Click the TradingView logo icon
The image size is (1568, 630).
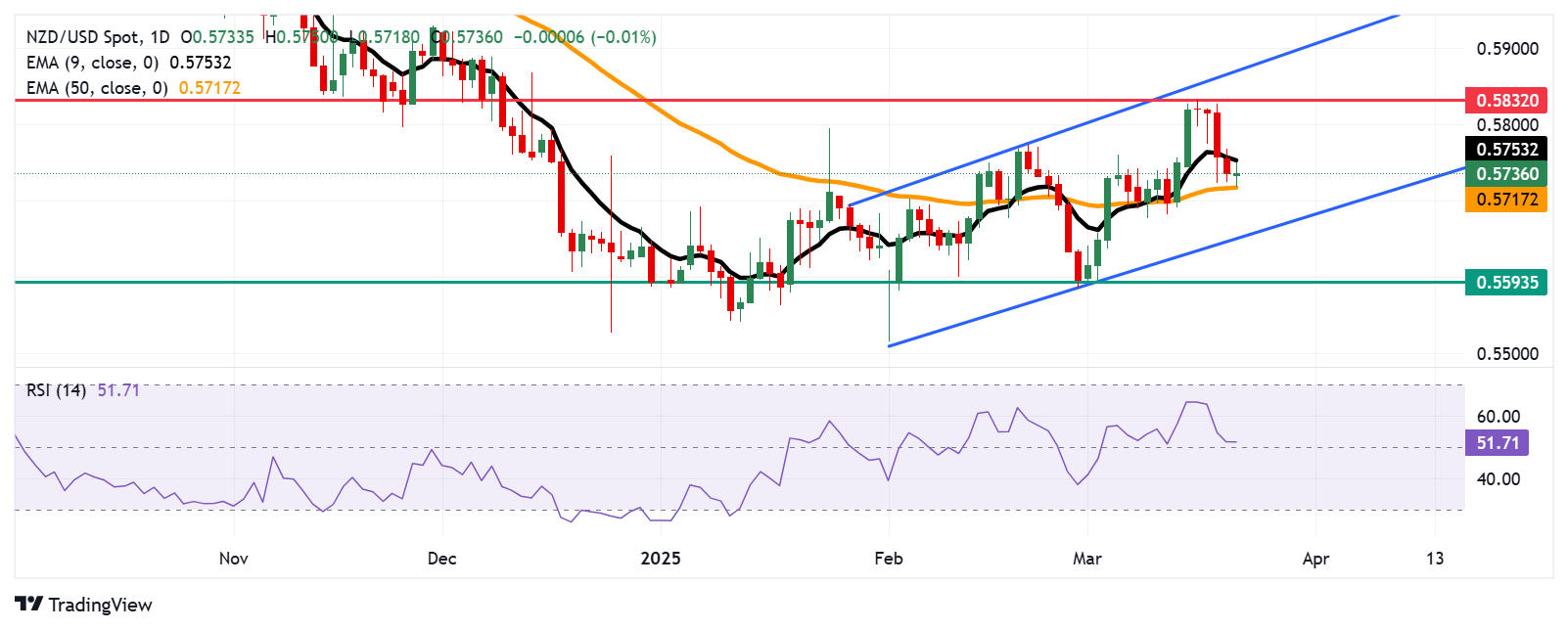pyautogui.click(x=29, y=605)
